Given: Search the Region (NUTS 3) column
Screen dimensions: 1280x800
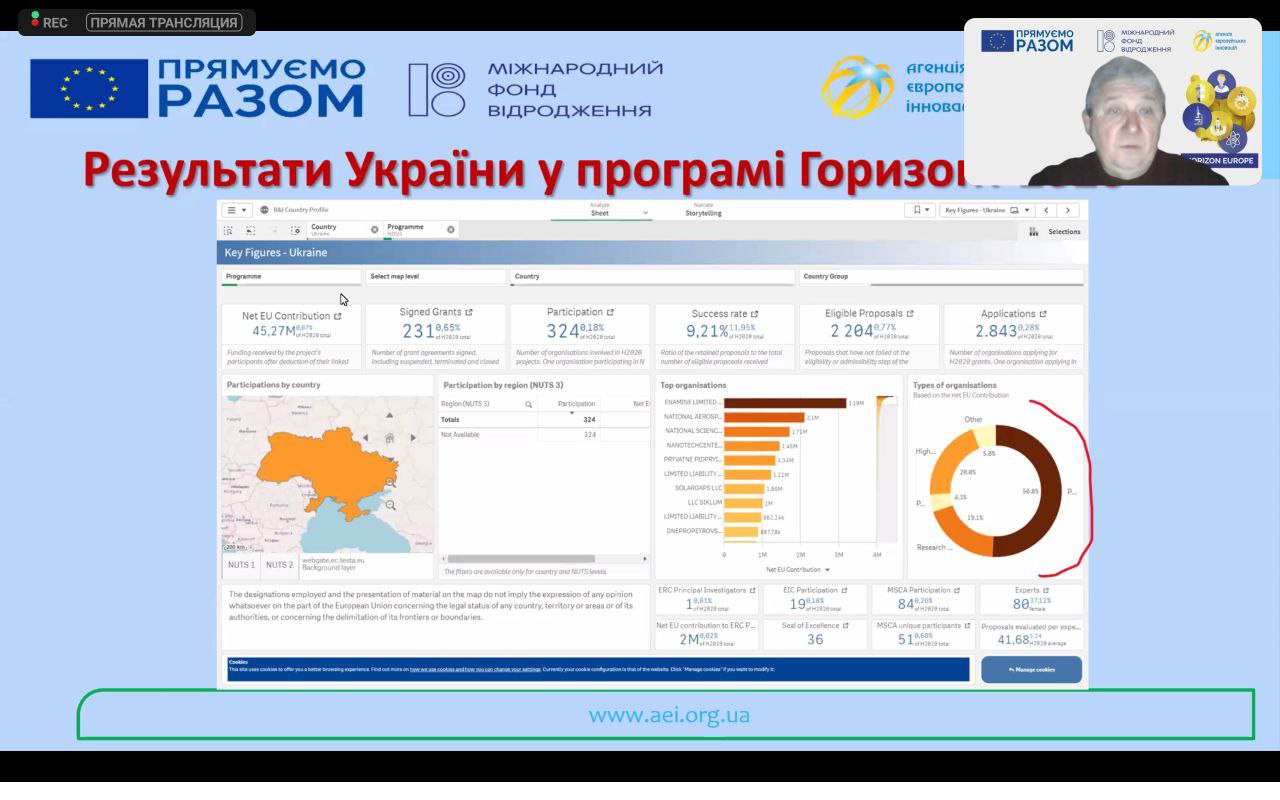Looking at the screenshot, I should 529,404.
